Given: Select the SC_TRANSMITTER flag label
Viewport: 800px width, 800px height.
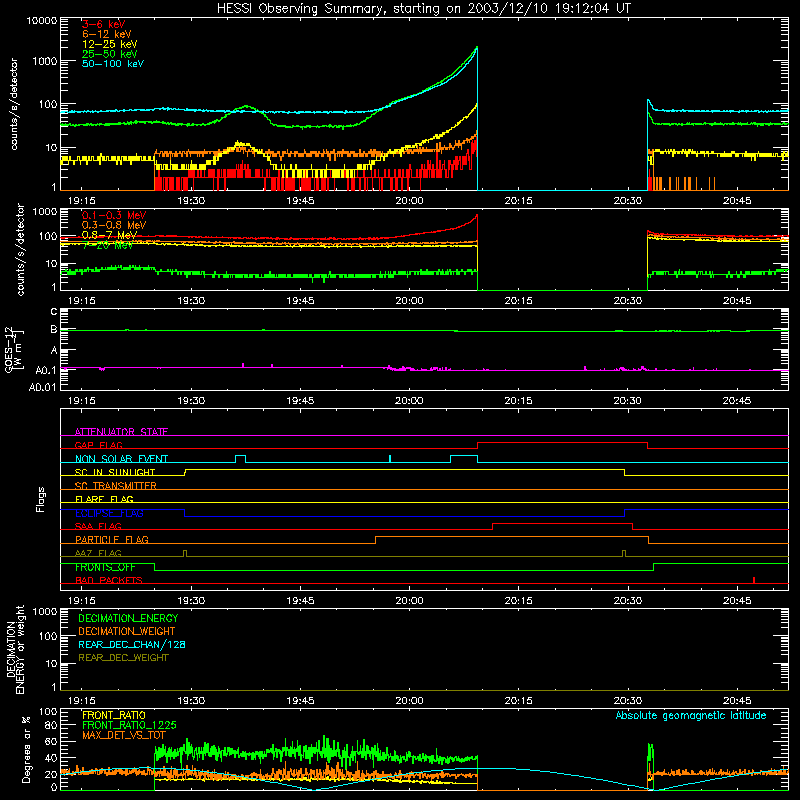Looking at the screenshot, I should (116, 486).
